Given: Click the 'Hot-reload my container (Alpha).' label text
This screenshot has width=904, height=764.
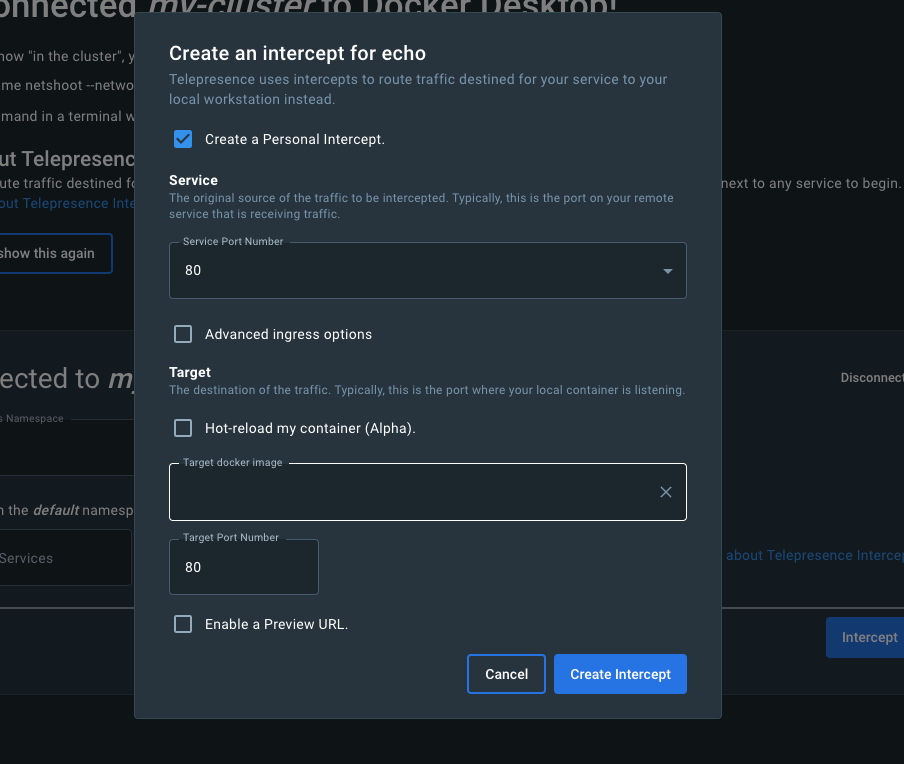Looking at the screenshot, I should [x=310, y=428].
